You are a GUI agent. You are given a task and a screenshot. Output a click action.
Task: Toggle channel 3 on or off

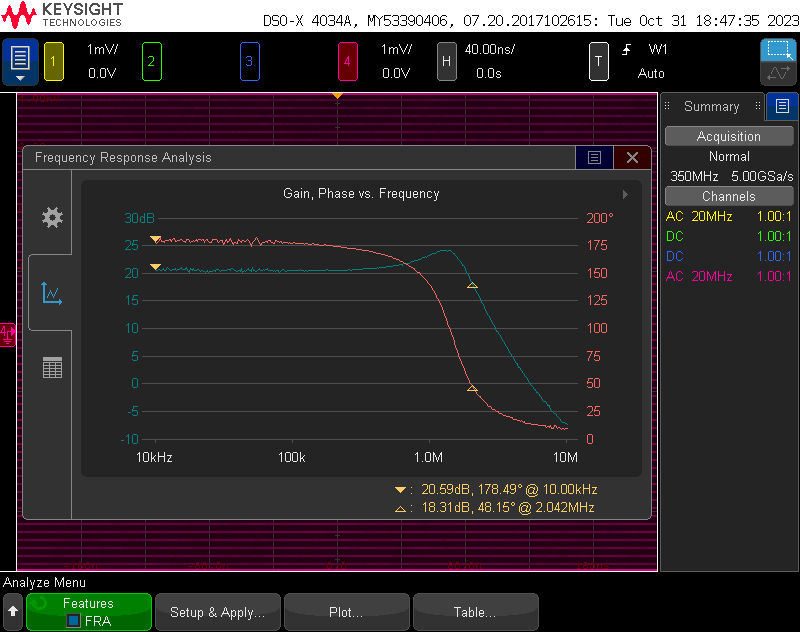pyautogui.click(x=249, y=62)
